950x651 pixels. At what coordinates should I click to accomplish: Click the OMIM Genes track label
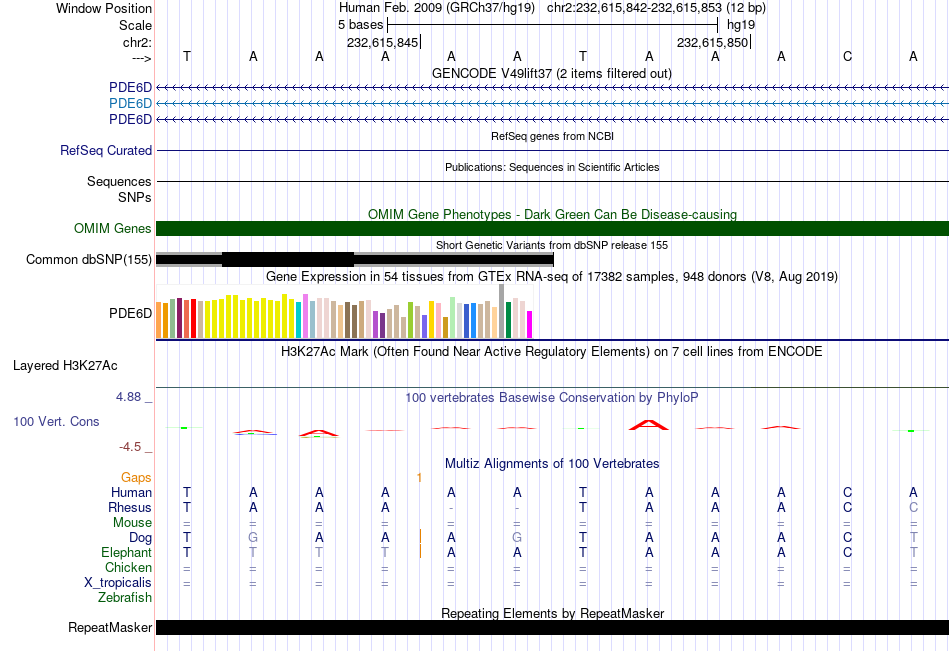click(x=113, y=229)
